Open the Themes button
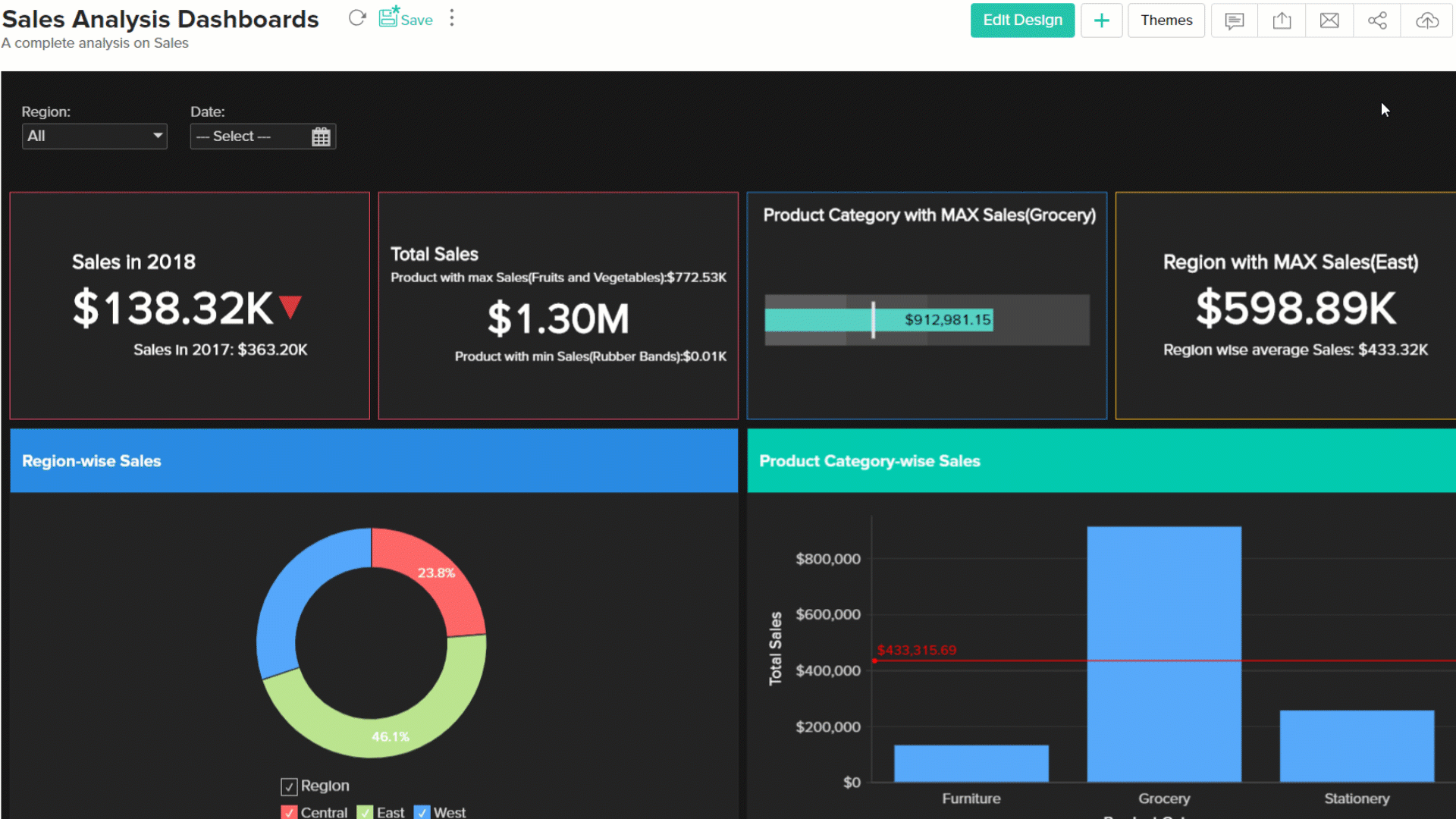 coord(1166,20)
